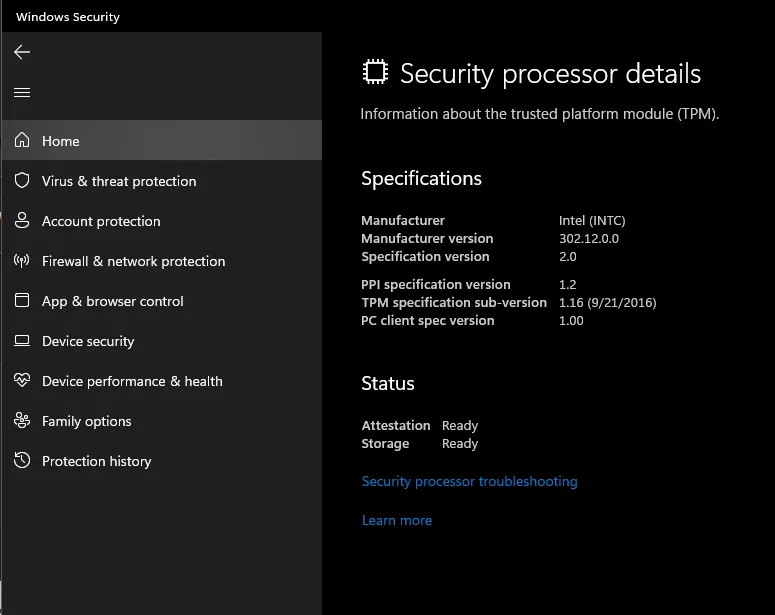The height and width of the screenshot is (615, 775).
Task: Click the Protection history clock icon
Action: pos(22,460)
